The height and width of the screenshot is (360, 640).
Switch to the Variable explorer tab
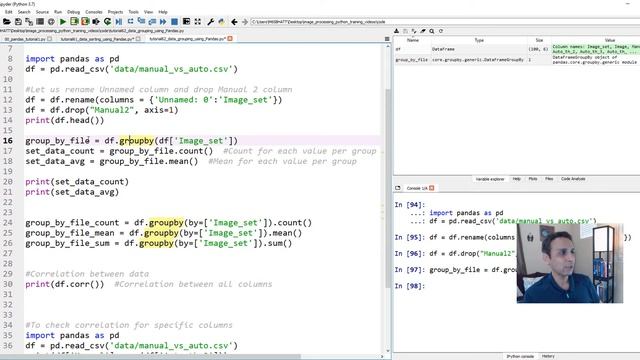(x=490, y=179)
